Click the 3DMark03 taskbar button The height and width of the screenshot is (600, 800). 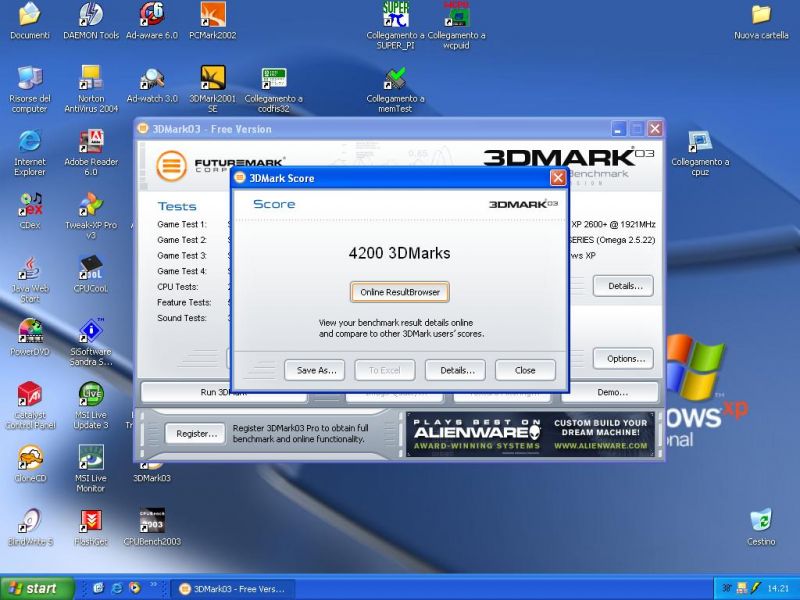tap(233, 589)
